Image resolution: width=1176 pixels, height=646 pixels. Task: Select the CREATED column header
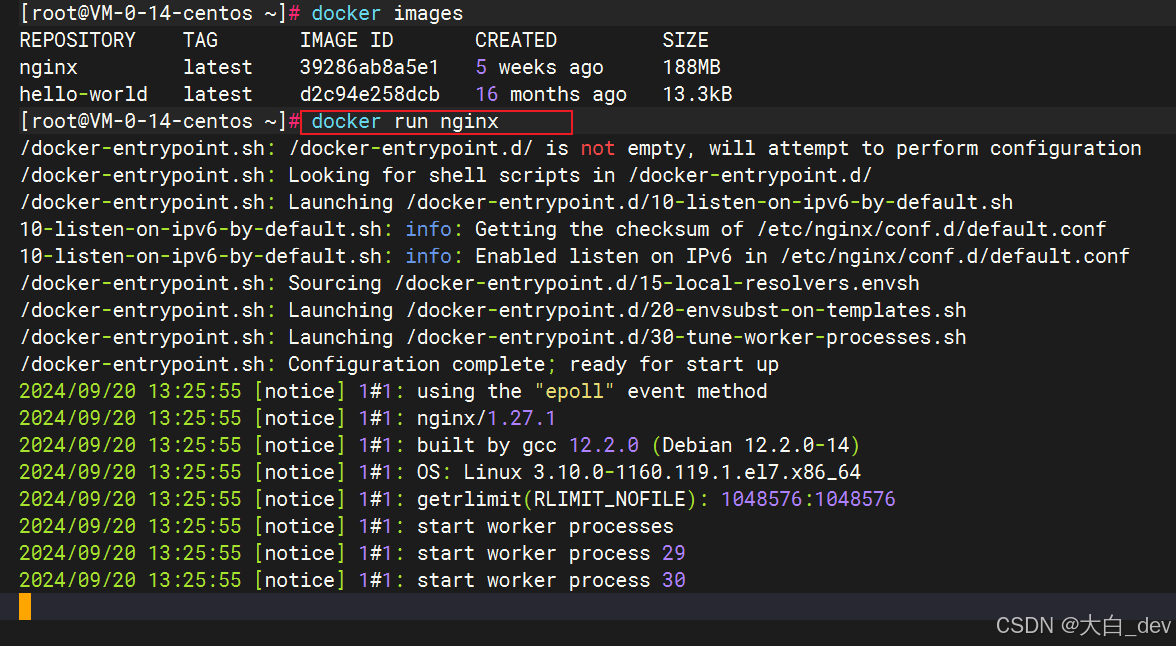coord(516,41)
